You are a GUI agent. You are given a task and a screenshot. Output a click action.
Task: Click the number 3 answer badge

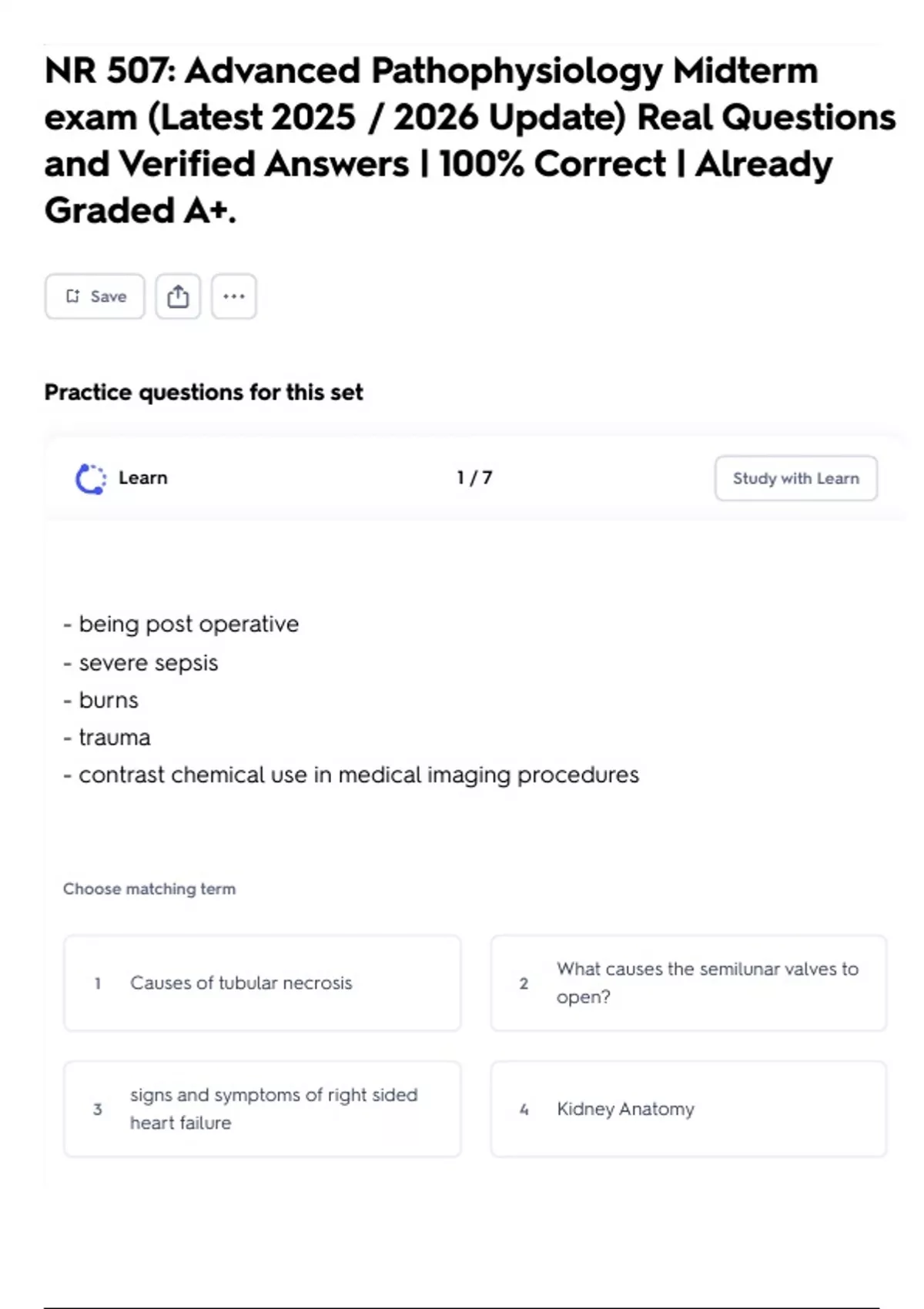click(x=98, y=1110)
